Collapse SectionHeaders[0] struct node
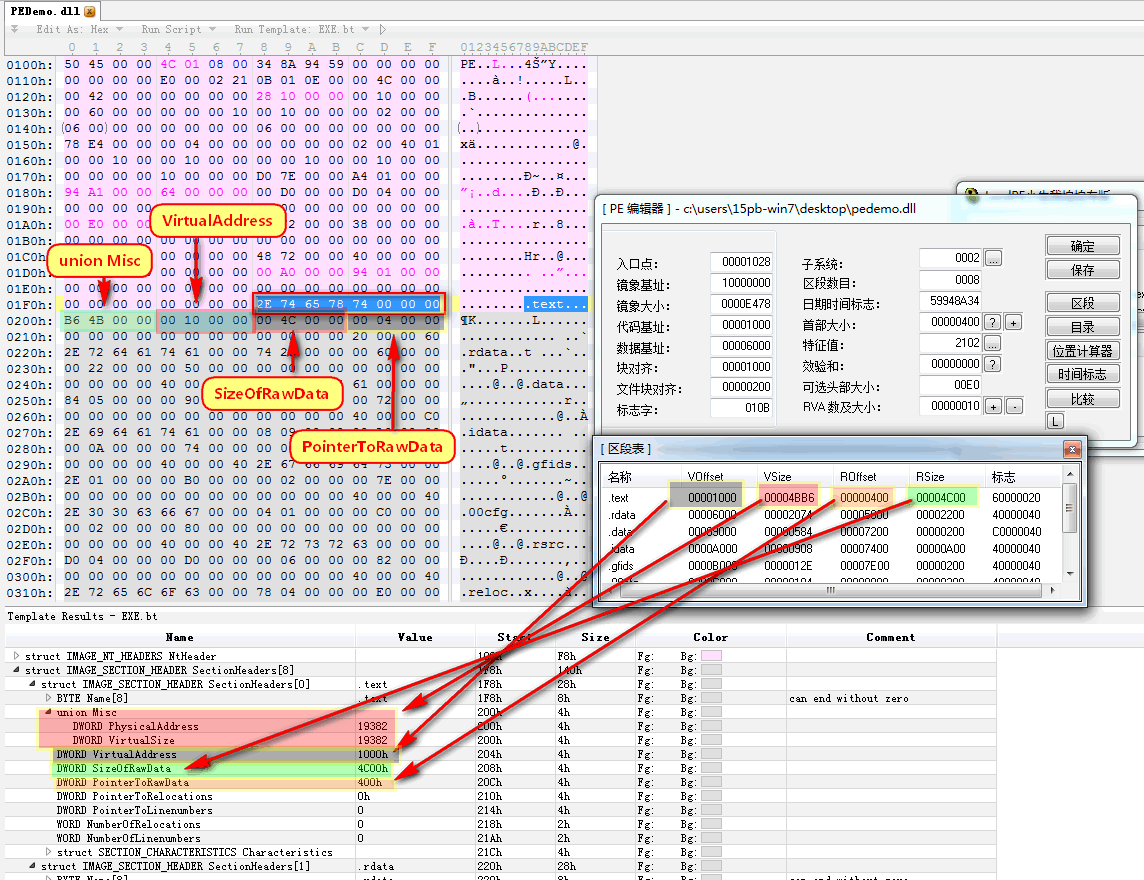 32,684
